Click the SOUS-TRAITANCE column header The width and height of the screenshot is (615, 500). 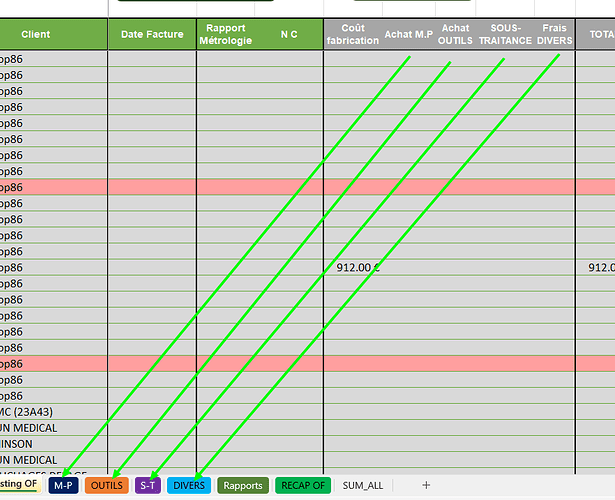[x=505, y=34]
